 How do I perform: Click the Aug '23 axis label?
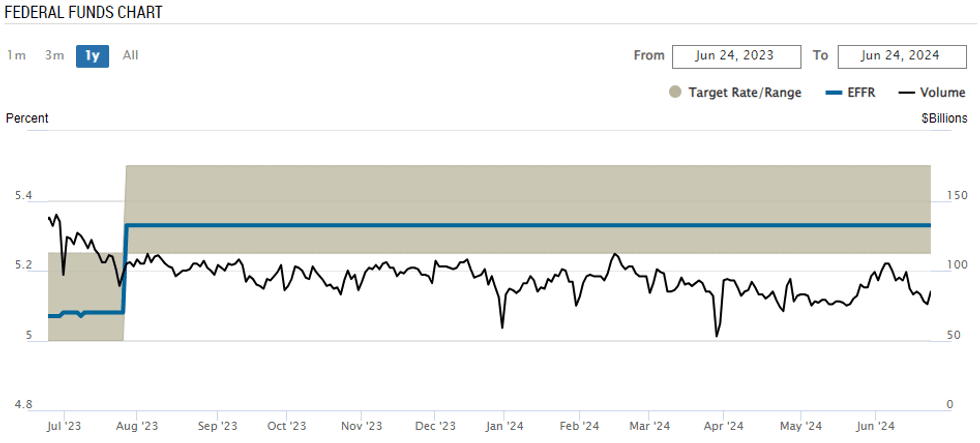pos(137,426)
